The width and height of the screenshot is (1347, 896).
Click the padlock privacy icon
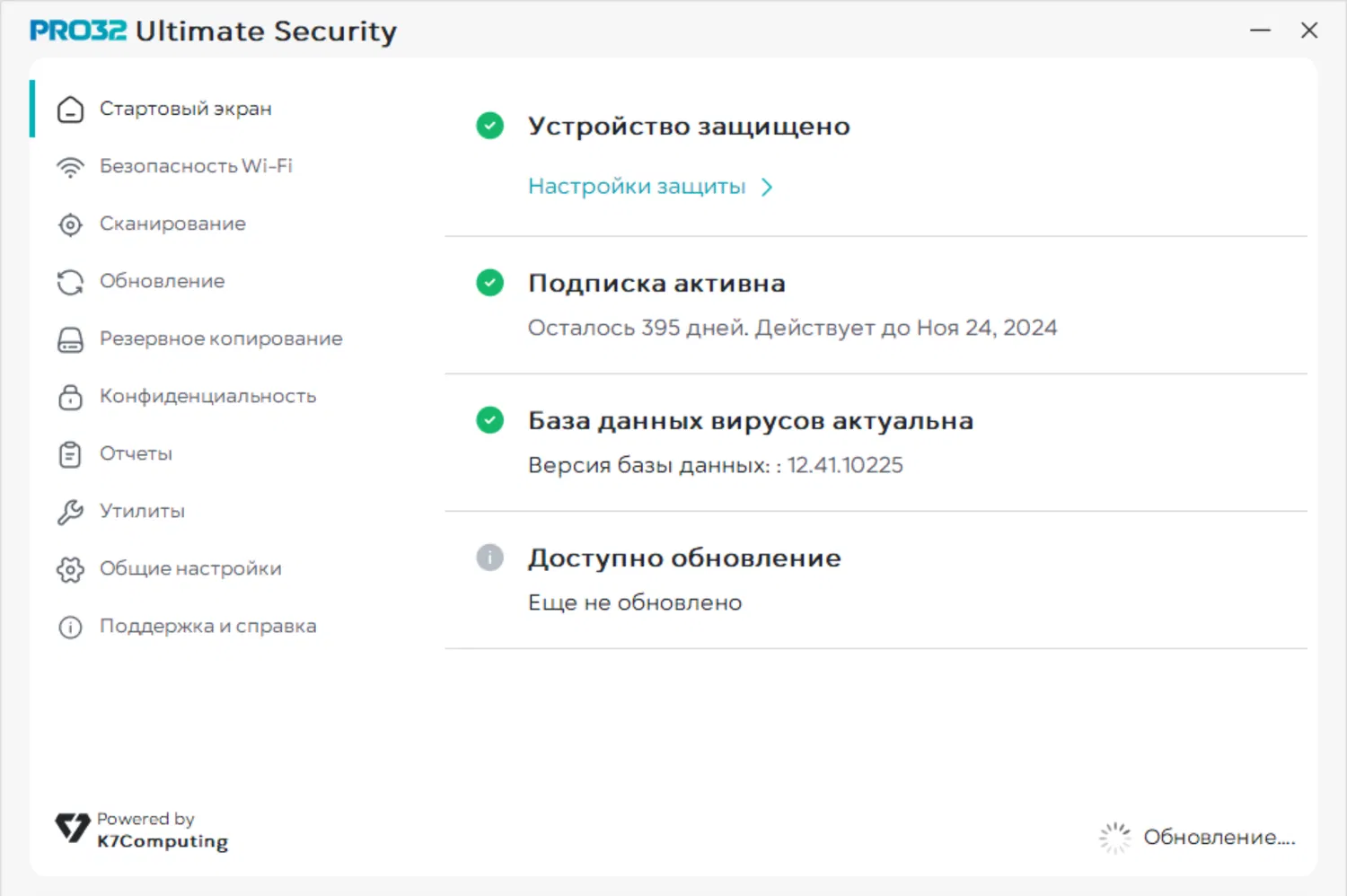(70, 397)
